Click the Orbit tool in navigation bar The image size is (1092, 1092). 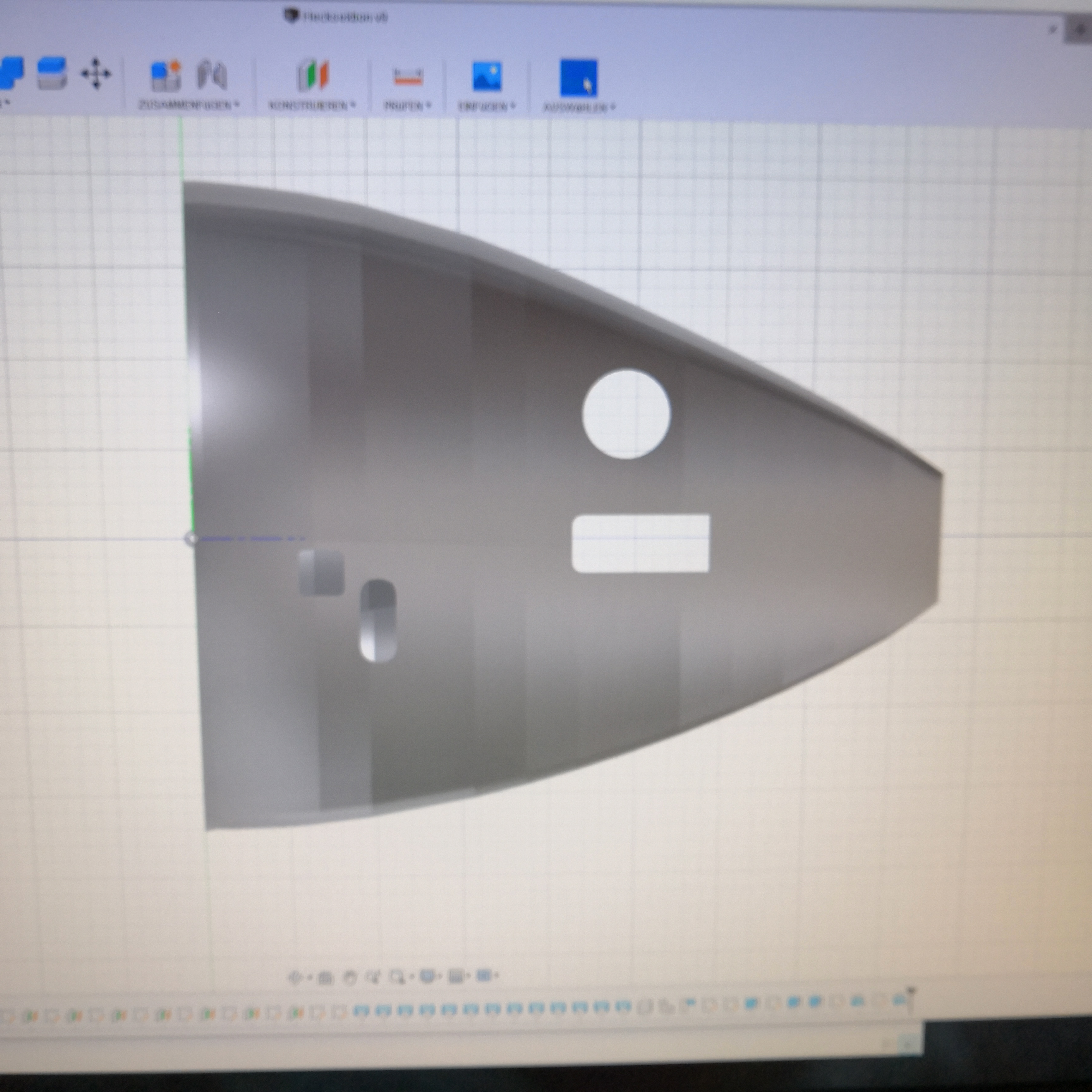(295, 977)
